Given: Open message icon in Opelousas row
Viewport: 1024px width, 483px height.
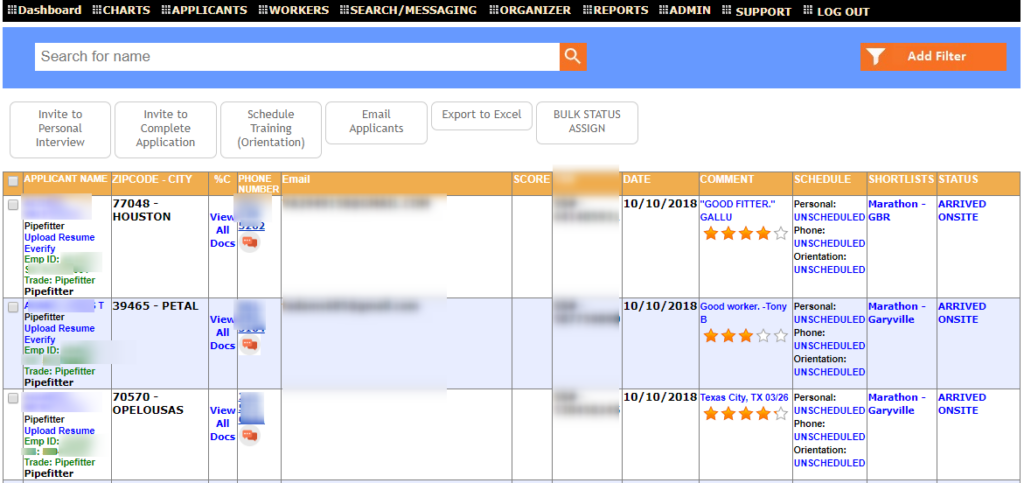Looking at the screenshot, I should tap(249, 436).
